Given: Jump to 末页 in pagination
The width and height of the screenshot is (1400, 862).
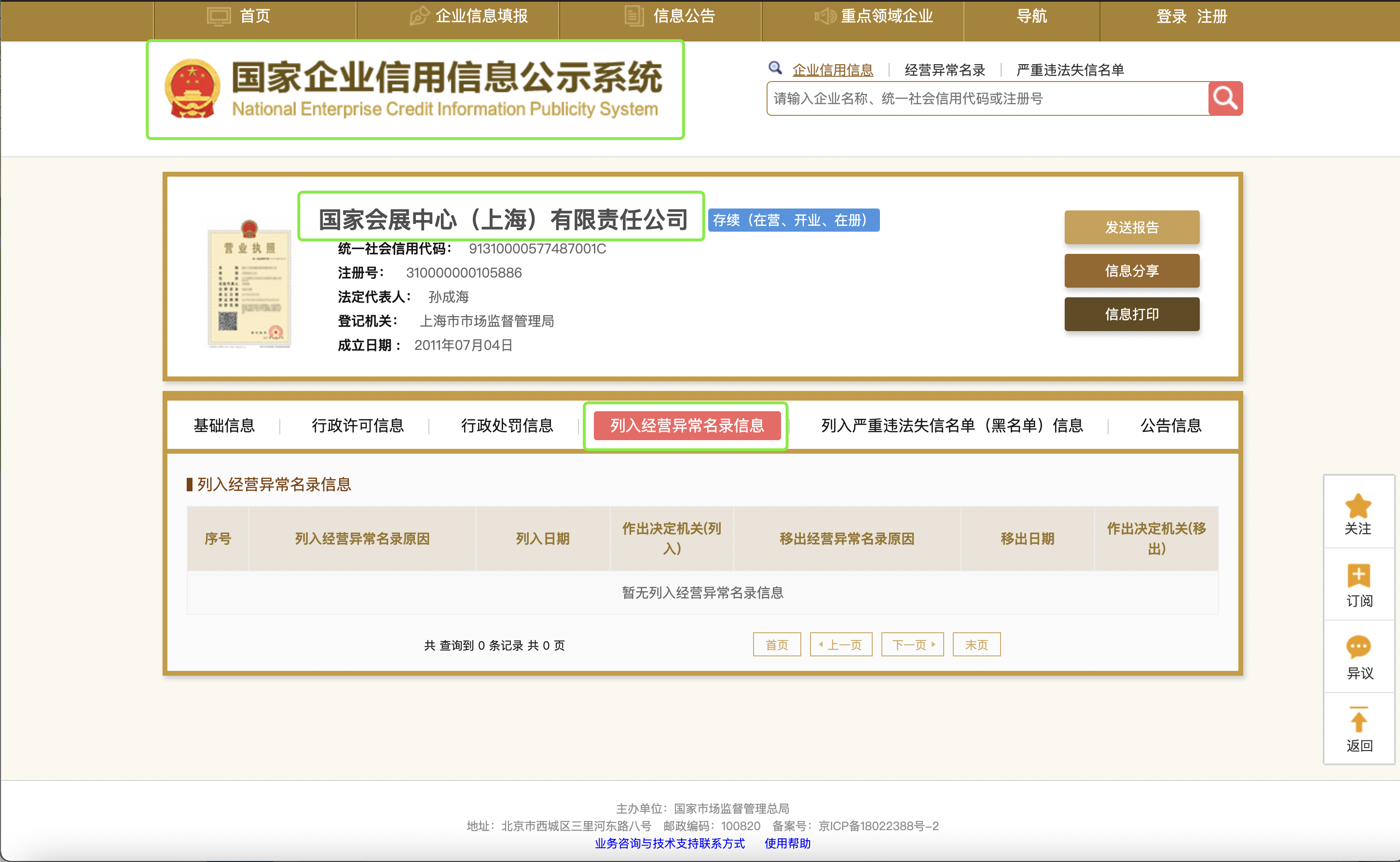Looking at the screenshot, I should click(x=976, y=645).
